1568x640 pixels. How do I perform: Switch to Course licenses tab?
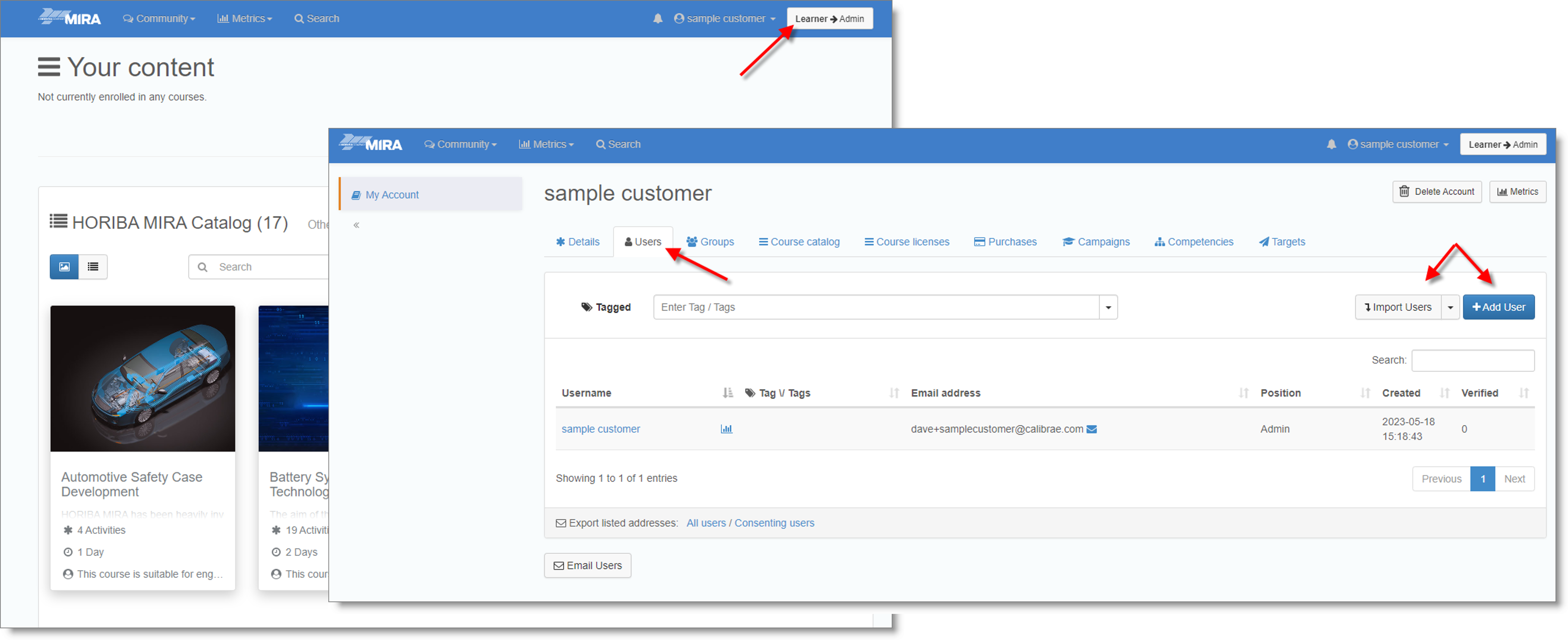point(906,242)
